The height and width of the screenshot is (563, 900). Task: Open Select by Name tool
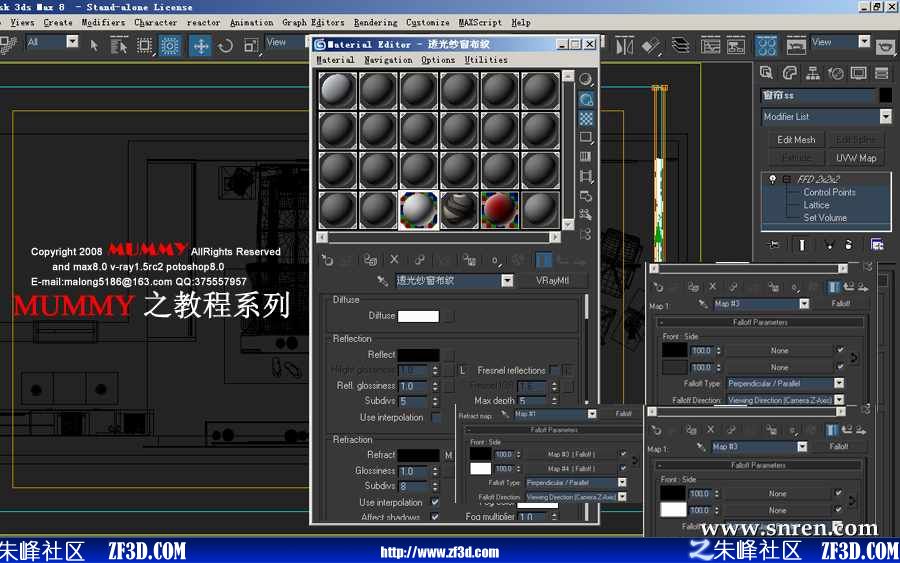(119, 46)
